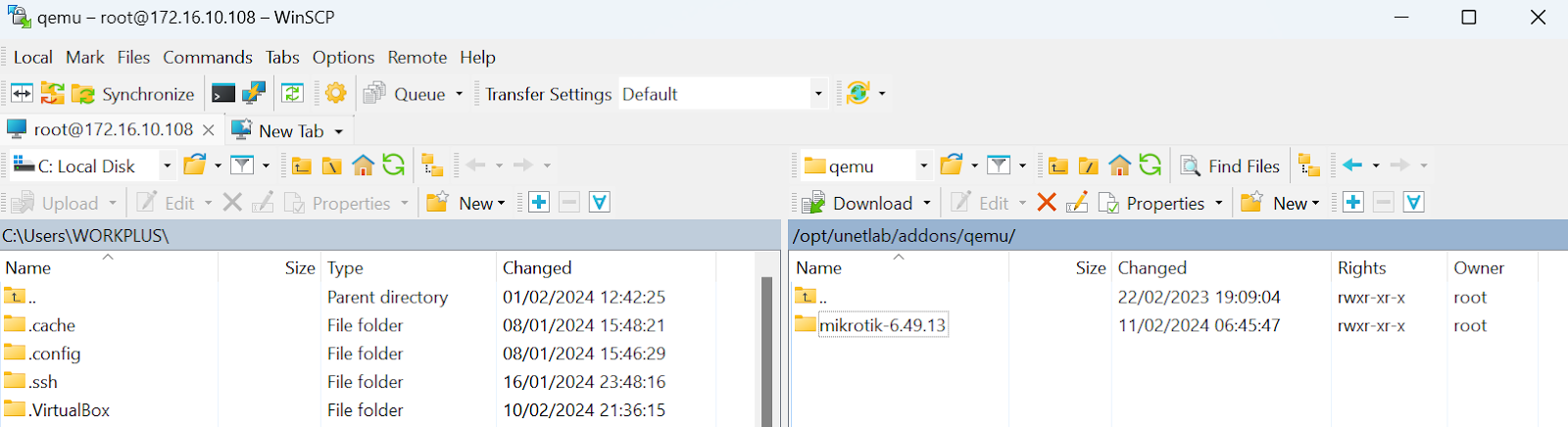The image size is (1568, 427).
Task: Sort local files by Changed column header
Action: click(x=606, y=267)
